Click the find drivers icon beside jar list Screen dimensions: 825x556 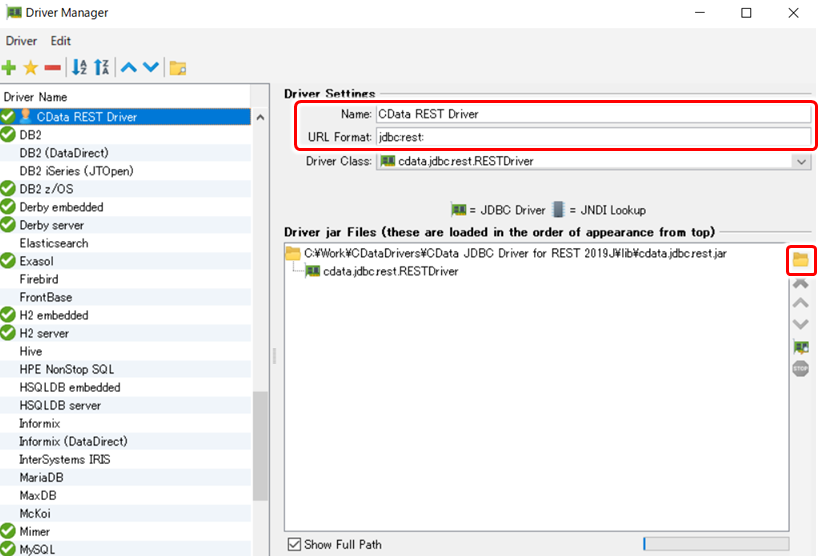(801, 347)
